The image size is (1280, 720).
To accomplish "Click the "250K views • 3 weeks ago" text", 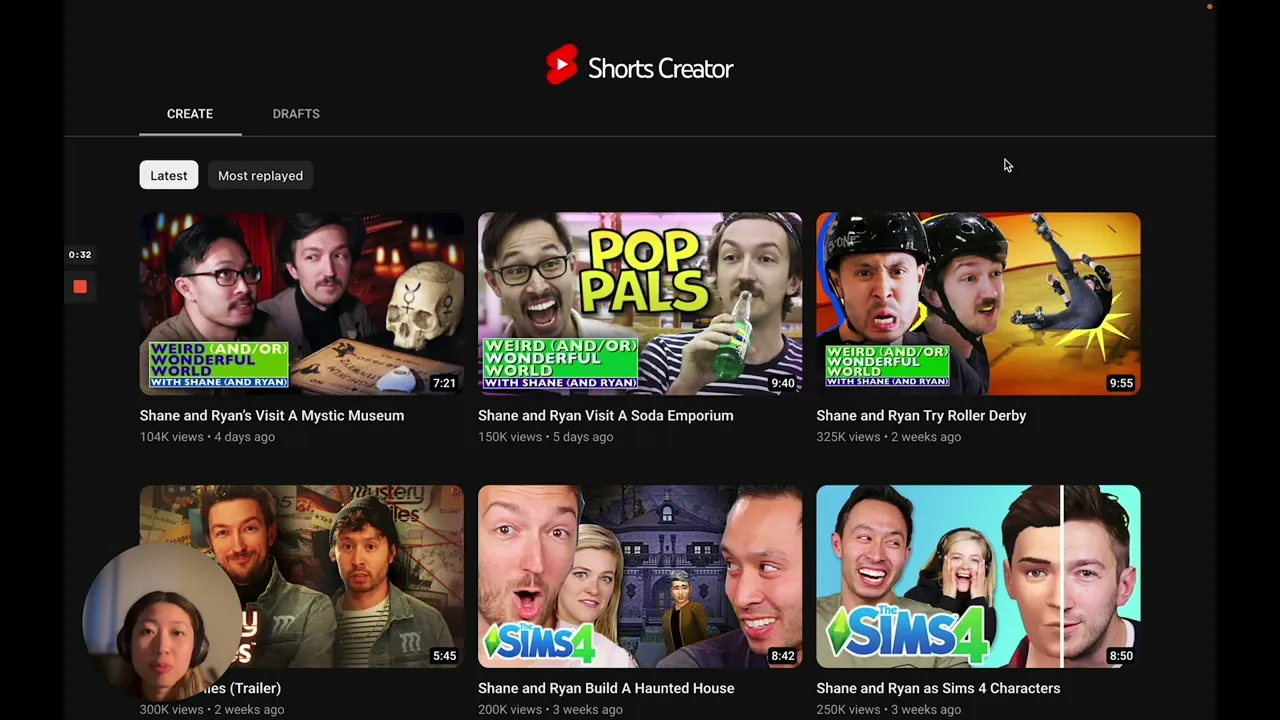I will [x=888, y=710].
